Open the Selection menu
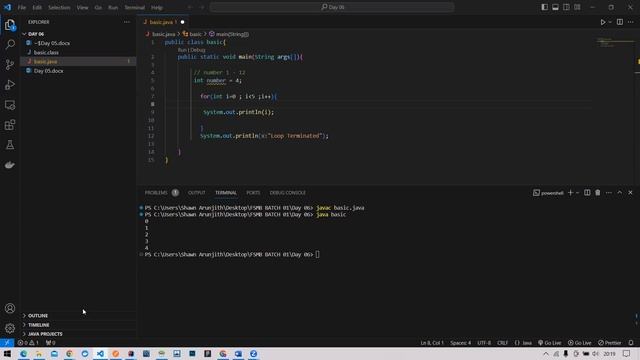 click(x=59, y=7)
